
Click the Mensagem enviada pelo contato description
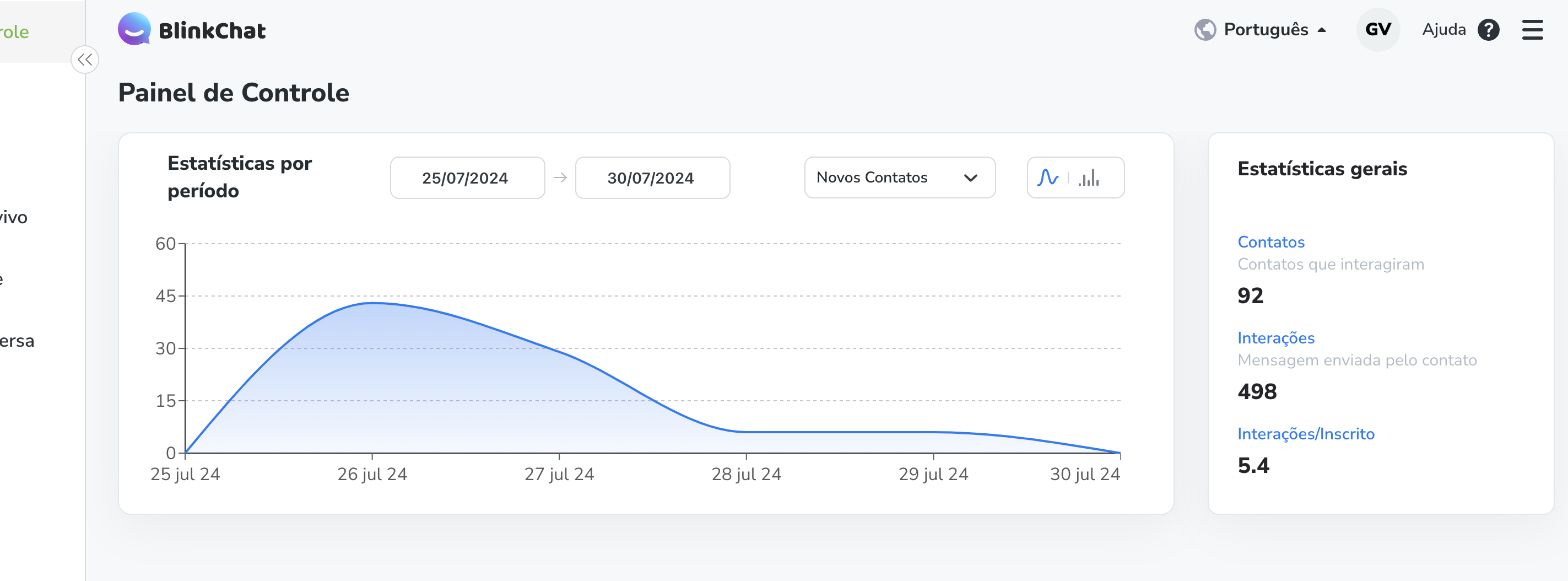[1356, 360]
